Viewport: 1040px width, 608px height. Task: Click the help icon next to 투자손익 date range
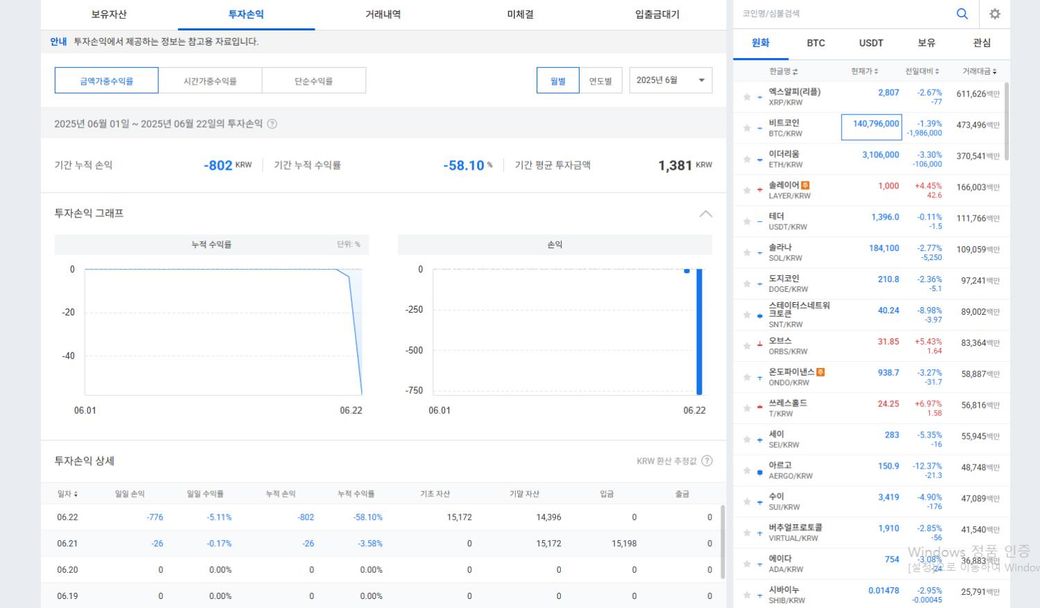tap(272, 124)
